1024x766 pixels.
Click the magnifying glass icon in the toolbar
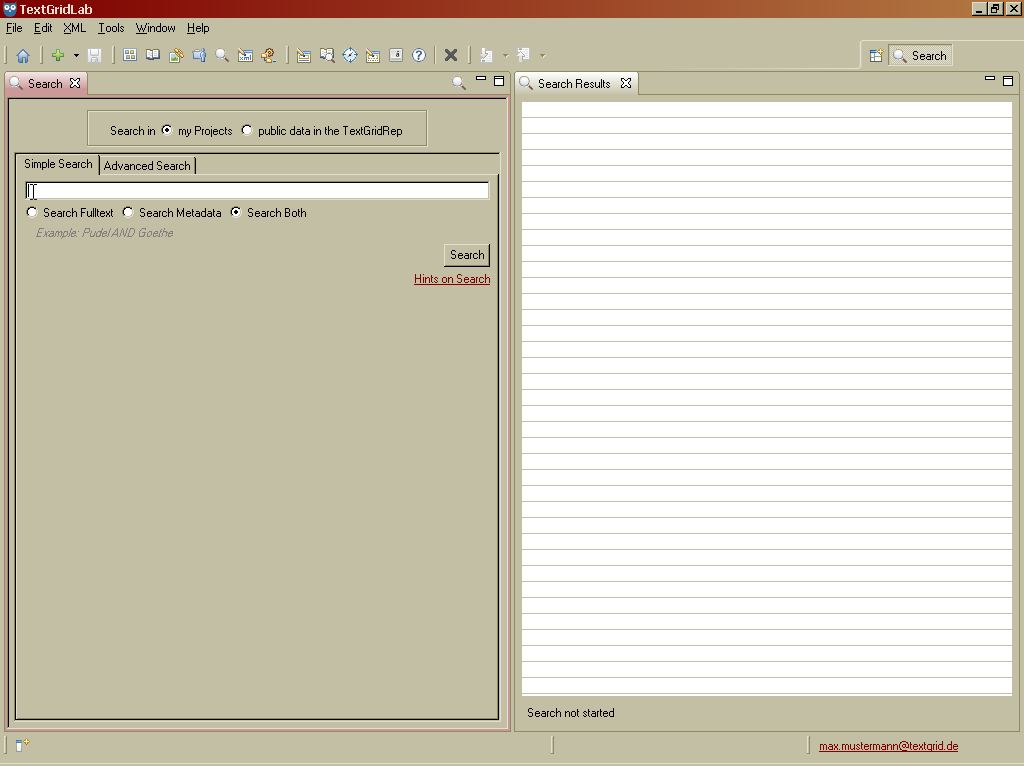click(222, 56)
